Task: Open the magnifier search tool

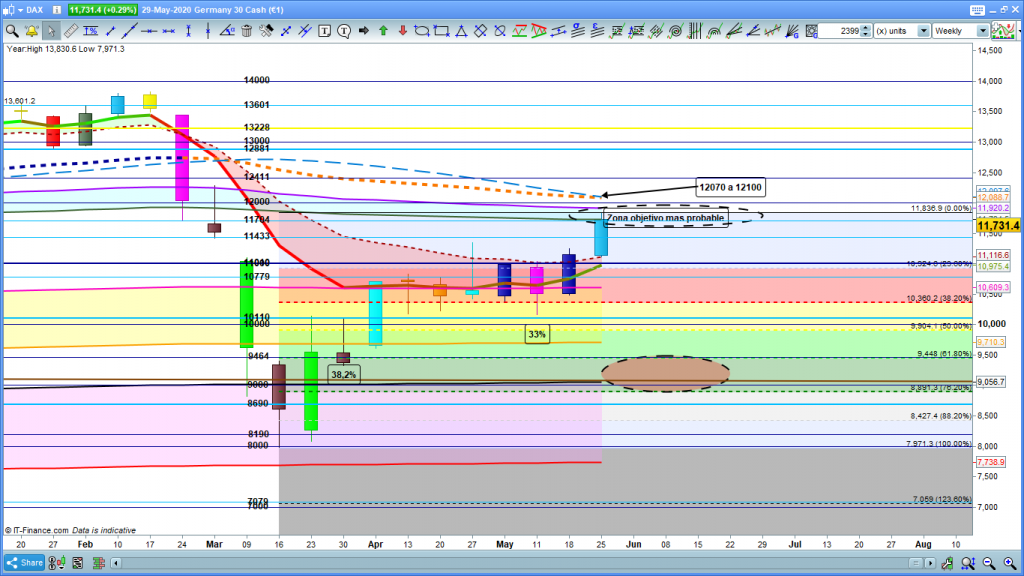Action: [11, 31]
